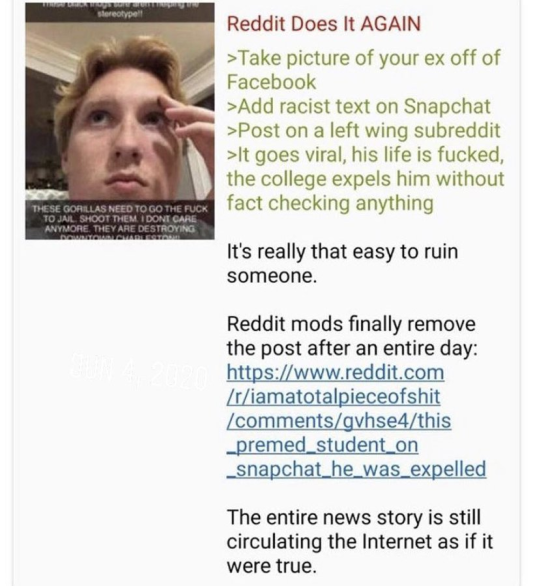The height and width of the screenshot is (586, 533).
Task: Click the _snapchat_he_was_expelled URL segment
Action: 357,469
